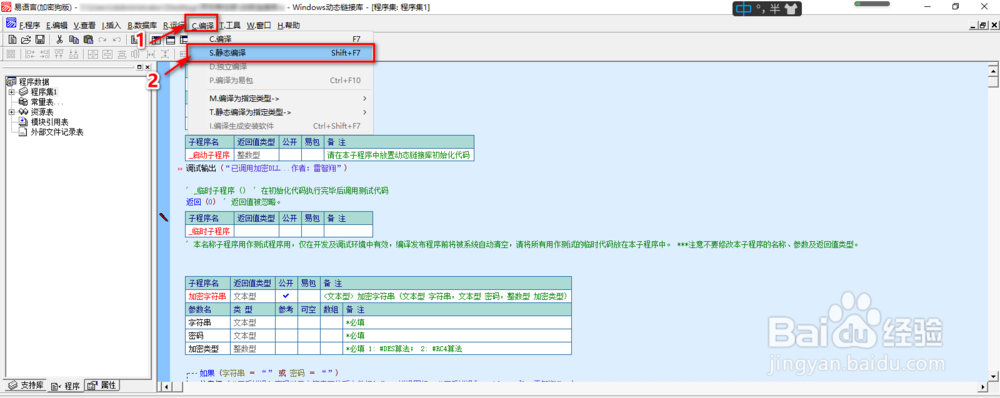1000x398 pixels.
Task: Click the grayed align-left icon in second toolbar
Action: pos(30,54)
